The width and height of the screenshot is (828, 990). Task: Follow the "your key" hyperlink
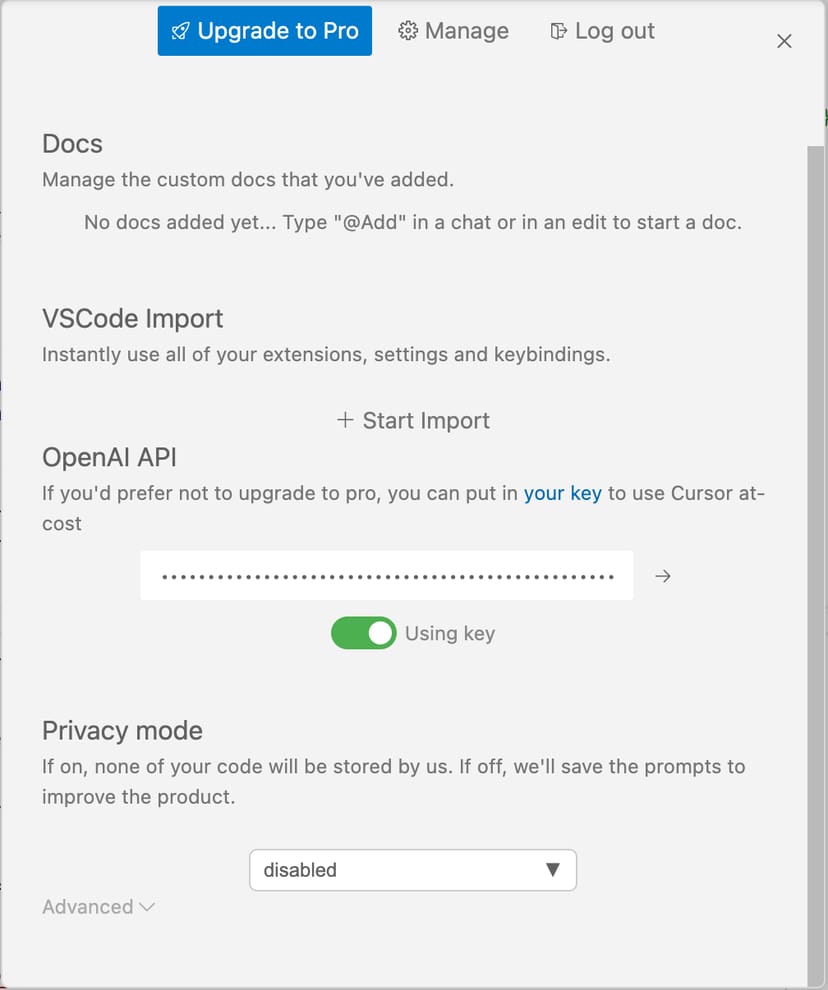tap(562, 493)
